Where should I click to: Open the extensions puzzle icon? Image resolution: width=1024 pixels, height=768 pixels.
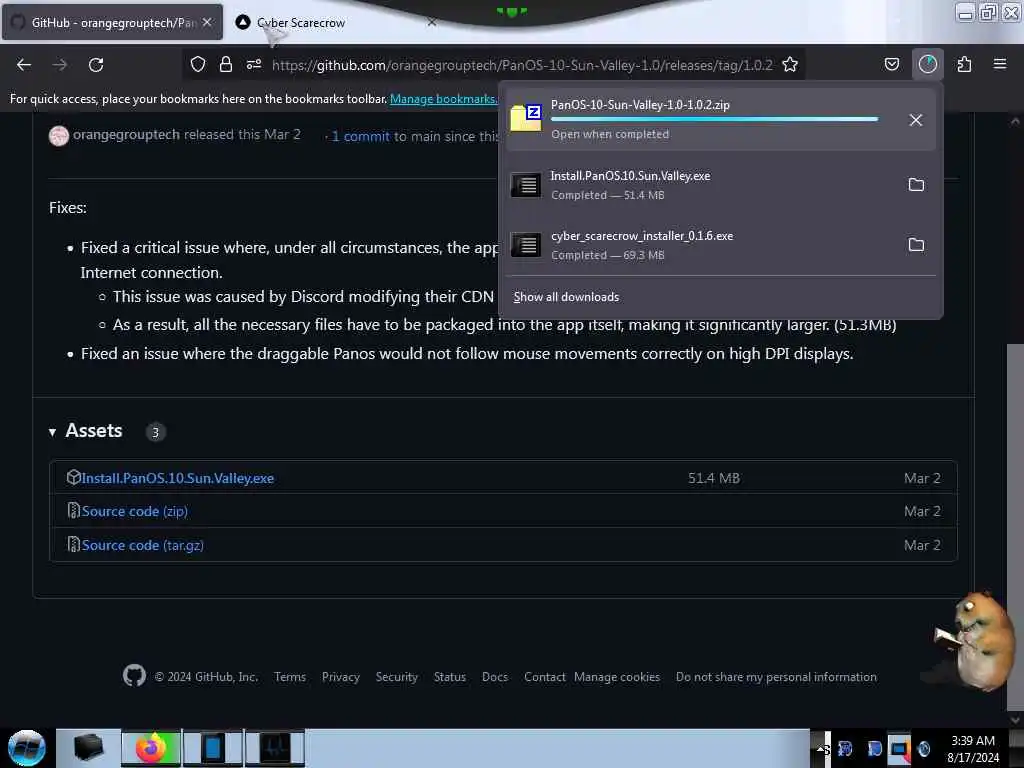(964, 64)
